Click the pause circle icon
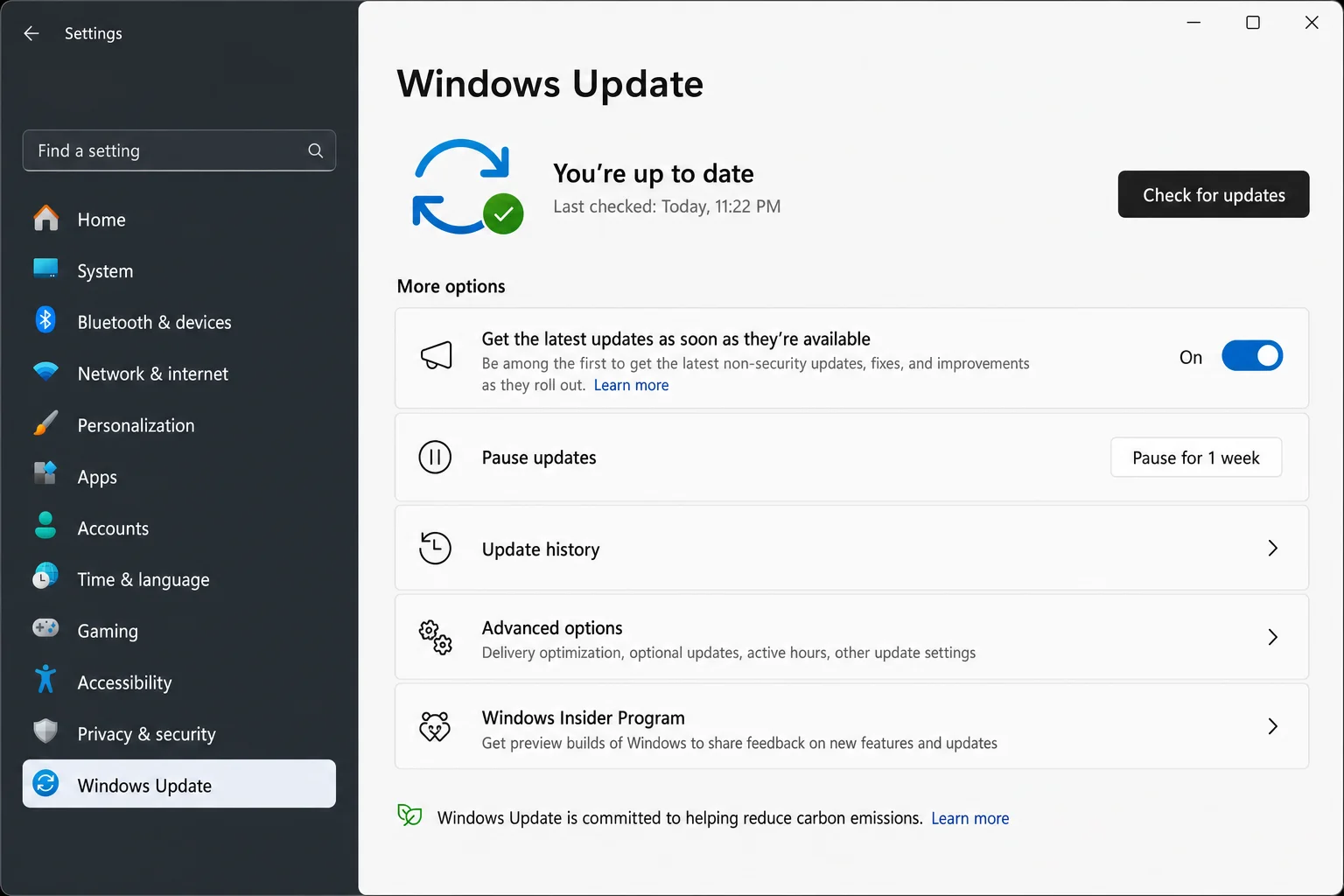 (x=435, y=457)
